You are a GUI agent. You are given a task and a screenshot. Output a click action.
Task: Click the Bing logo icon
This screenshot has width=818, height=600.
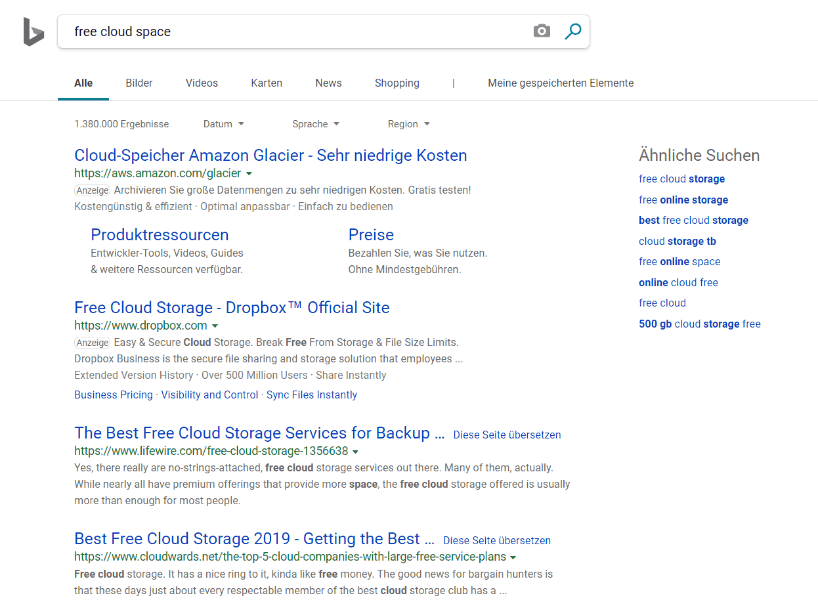[33, 31]
